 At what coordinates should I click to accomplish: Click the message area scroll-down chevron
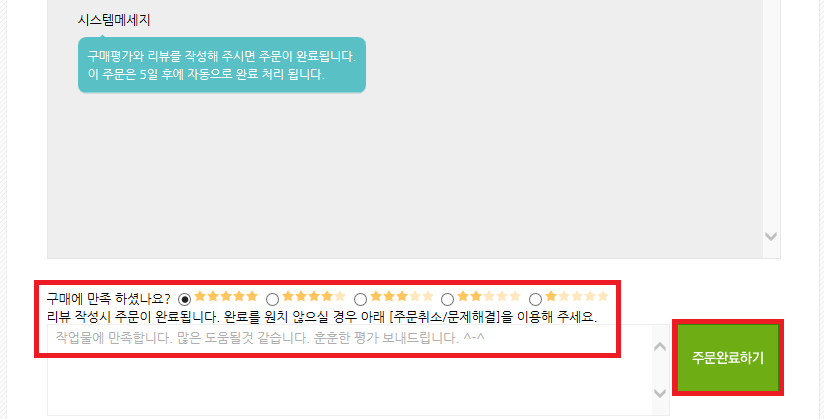tap(771, 237)
